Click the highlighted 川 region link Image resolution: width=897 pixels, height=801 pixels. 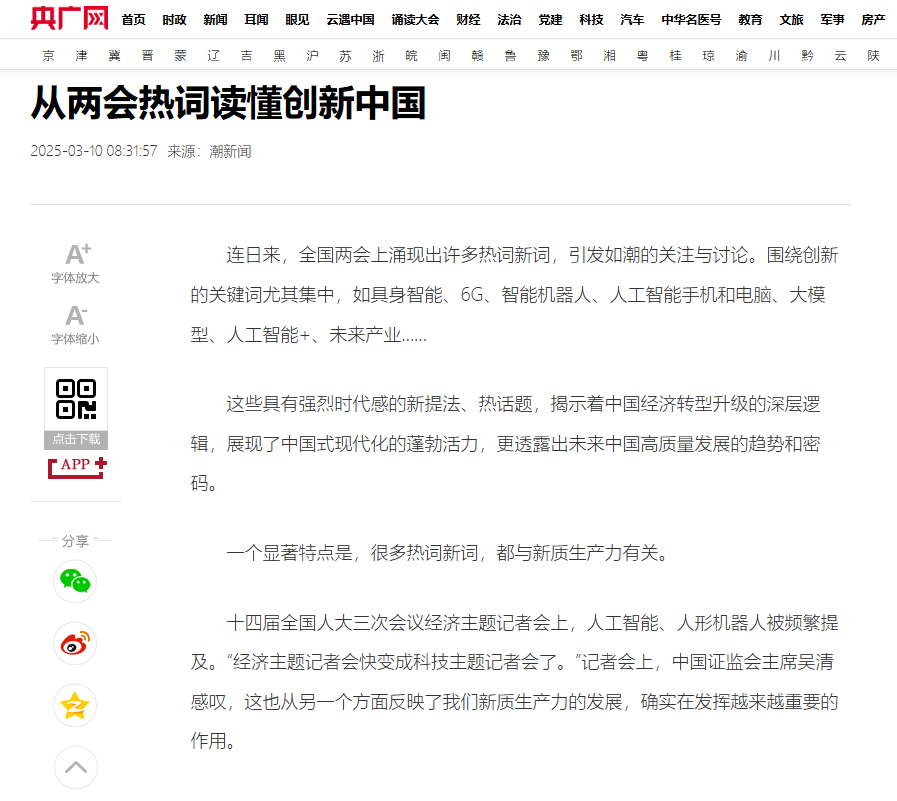click(773, 56)
